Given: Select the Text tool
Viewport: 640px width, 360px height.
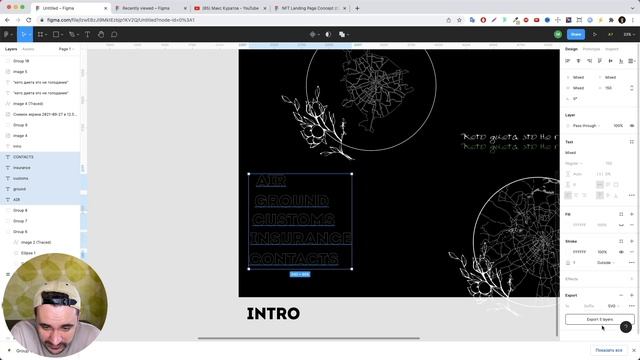Looking at the screenshot, I should [87, 35].
